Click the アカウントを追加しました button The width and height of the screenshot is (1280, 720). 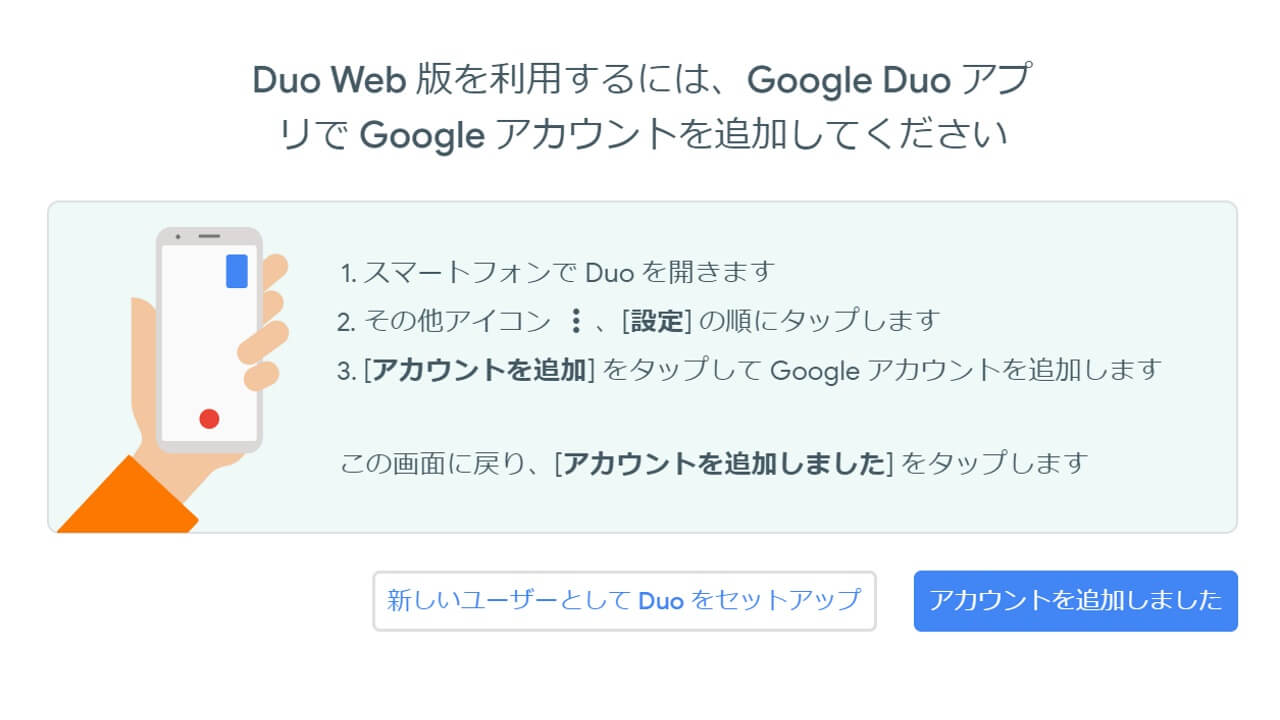point(1075,601)
